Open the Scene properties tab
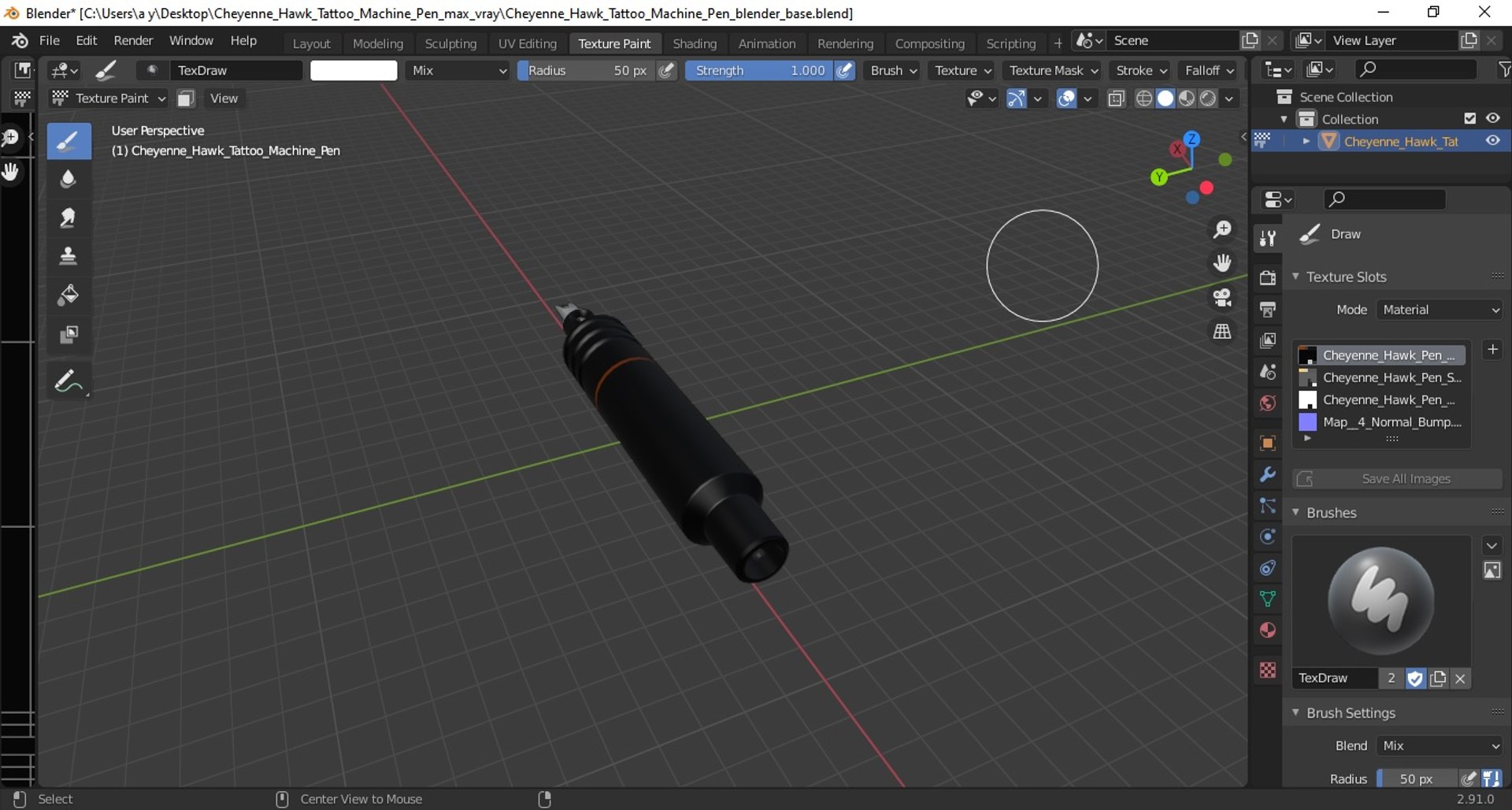The image size is (1512, 810). [1267, 372]
